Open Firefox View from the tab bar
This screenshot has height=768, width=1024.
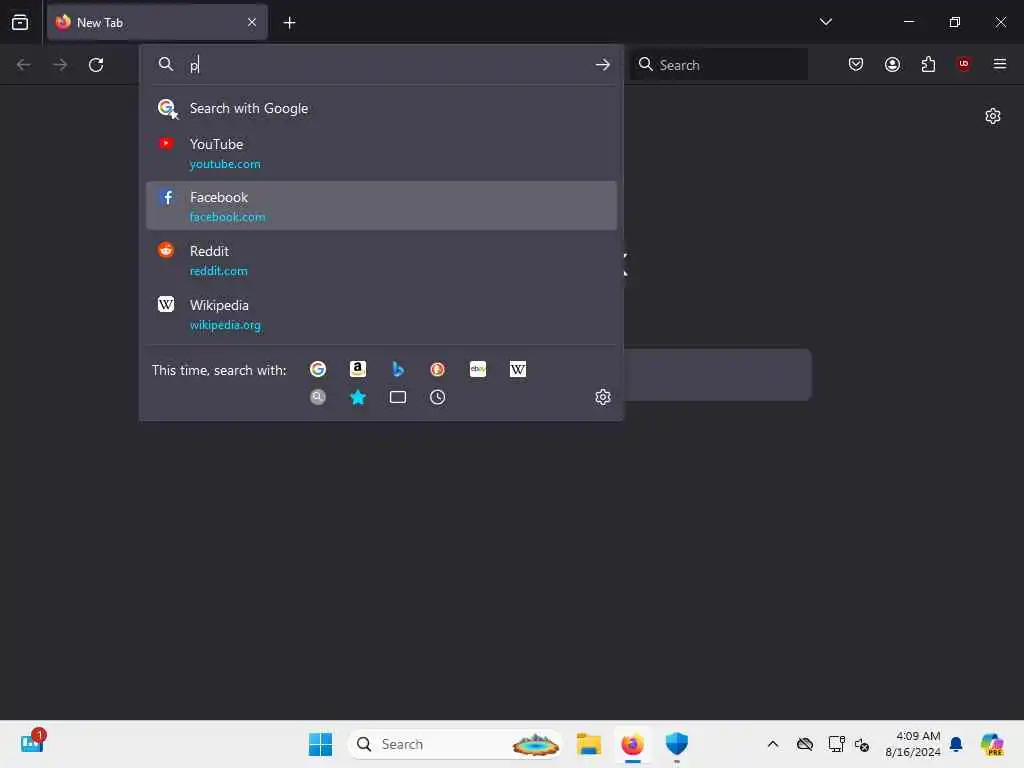tap(20, 22)
